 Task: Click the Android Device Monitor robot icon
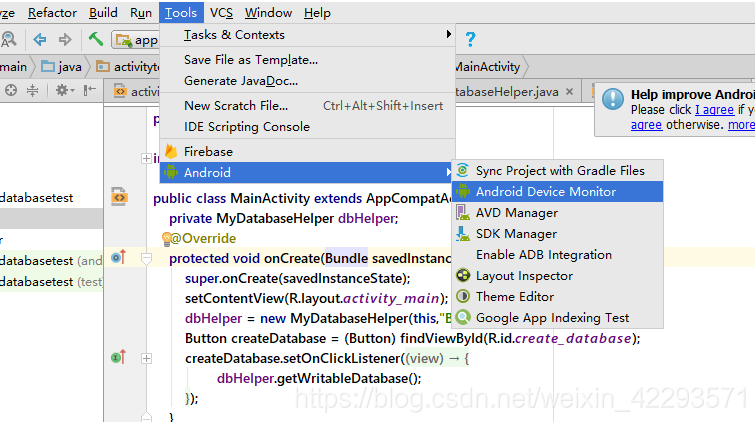tap(463, 191)
